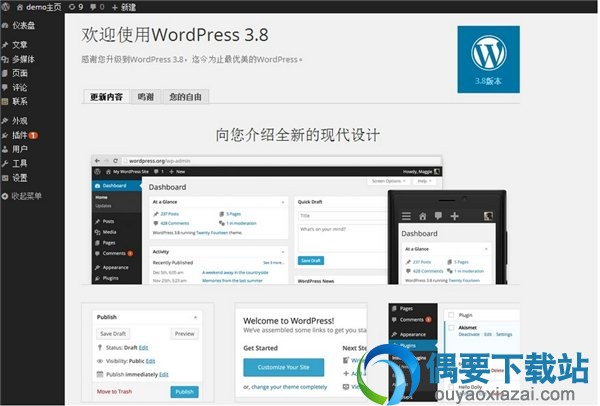
Task: Click the mobile phone dashboard preview
Action: (447, 237)
